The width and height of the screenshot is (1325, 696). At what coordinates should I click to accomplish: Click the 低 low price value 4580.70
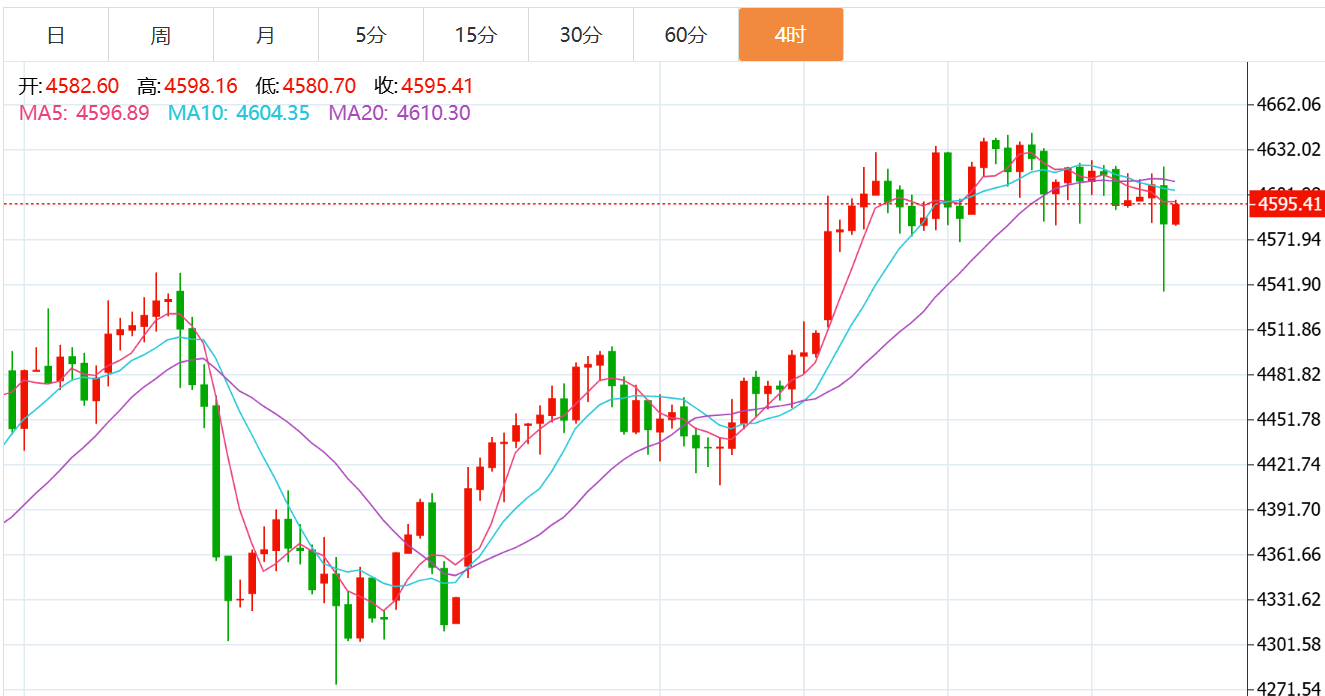319,86
